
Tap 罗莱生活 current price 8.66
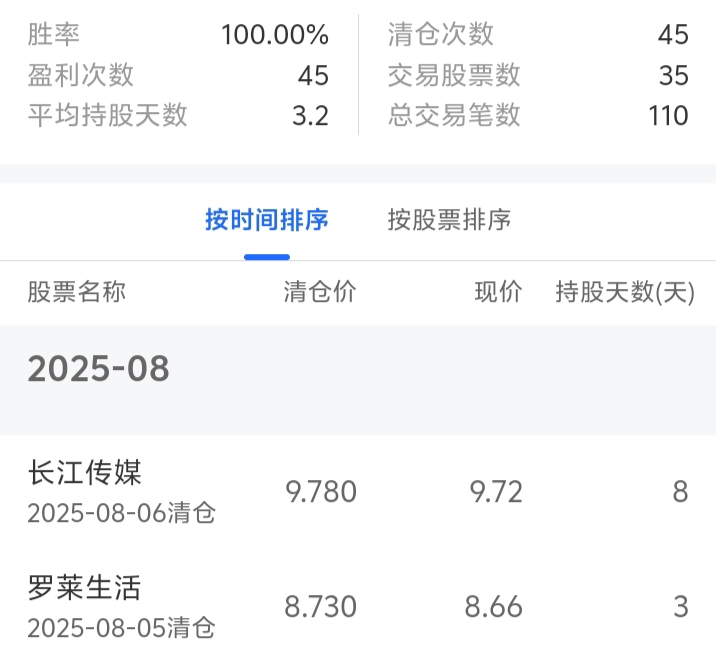point(494,607)
